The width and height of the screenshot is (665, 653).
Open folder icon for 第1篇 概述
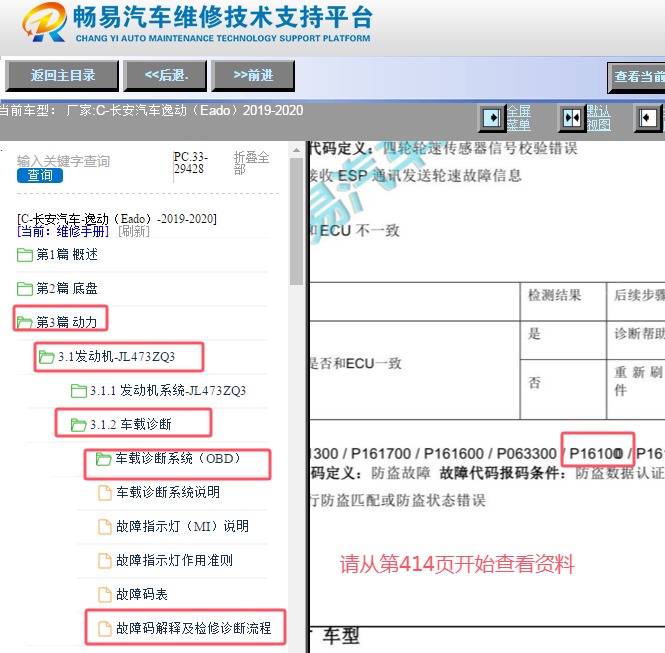point(25,254)
